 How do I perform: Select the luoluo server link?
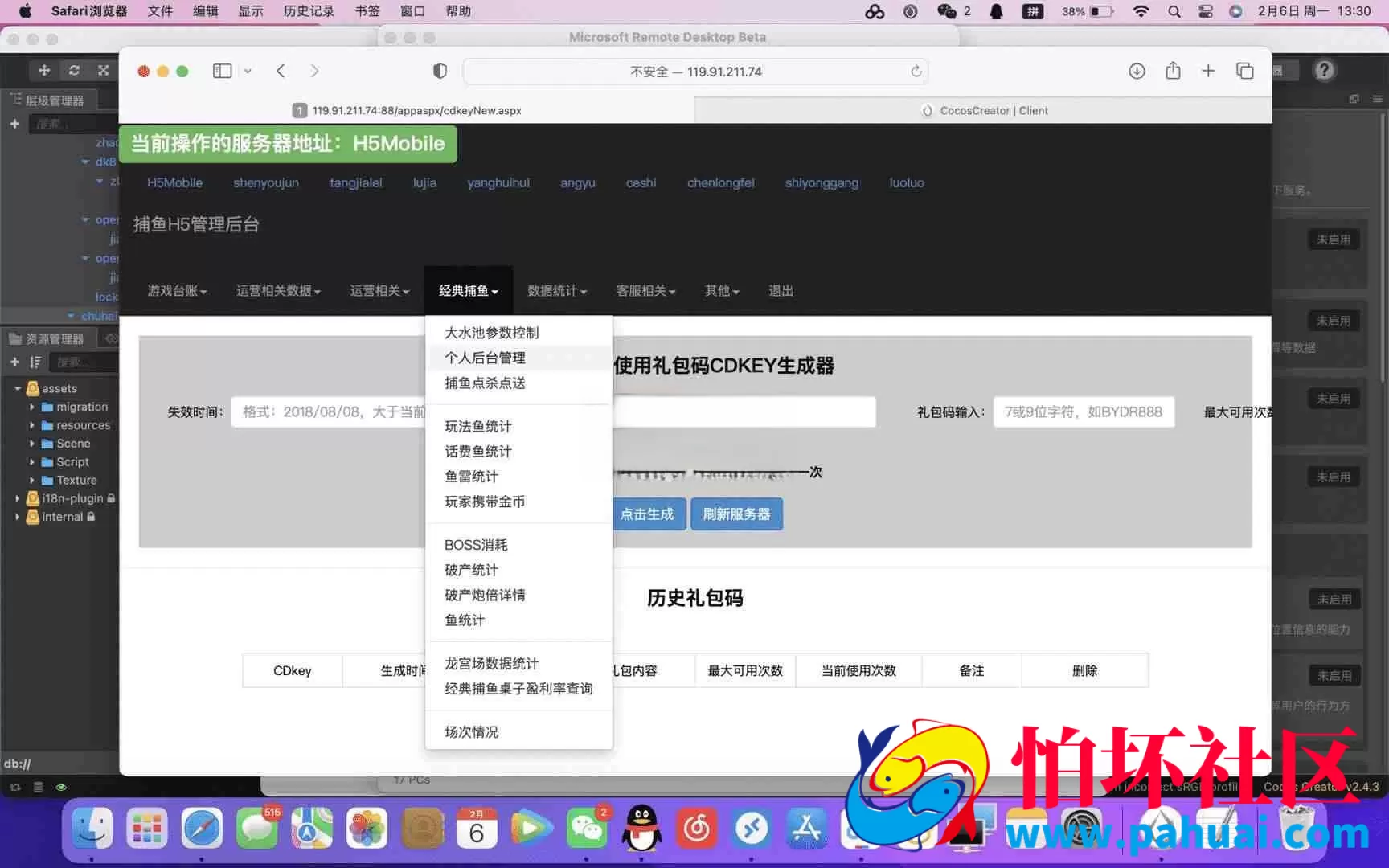click(x=907, y=183)
